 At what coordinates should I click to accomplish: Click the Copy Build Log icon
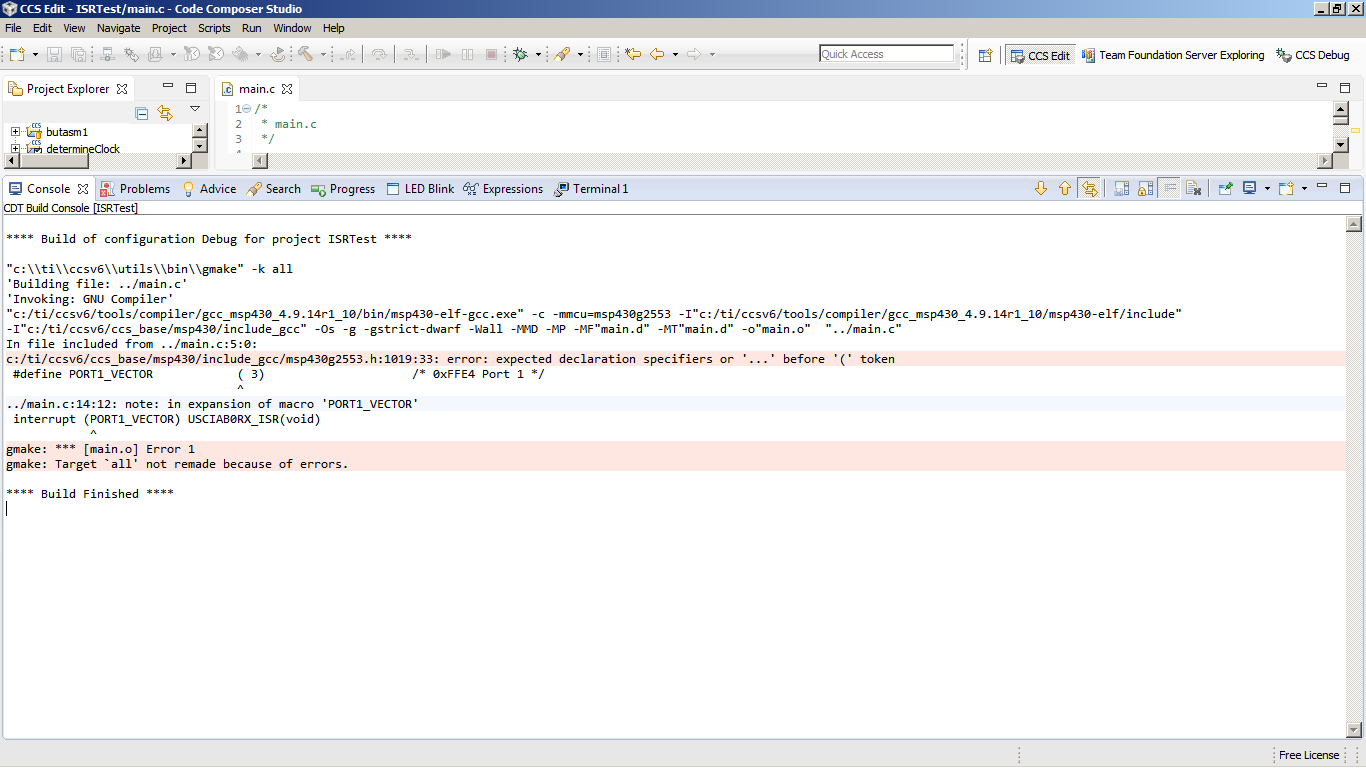point(1121,188)
